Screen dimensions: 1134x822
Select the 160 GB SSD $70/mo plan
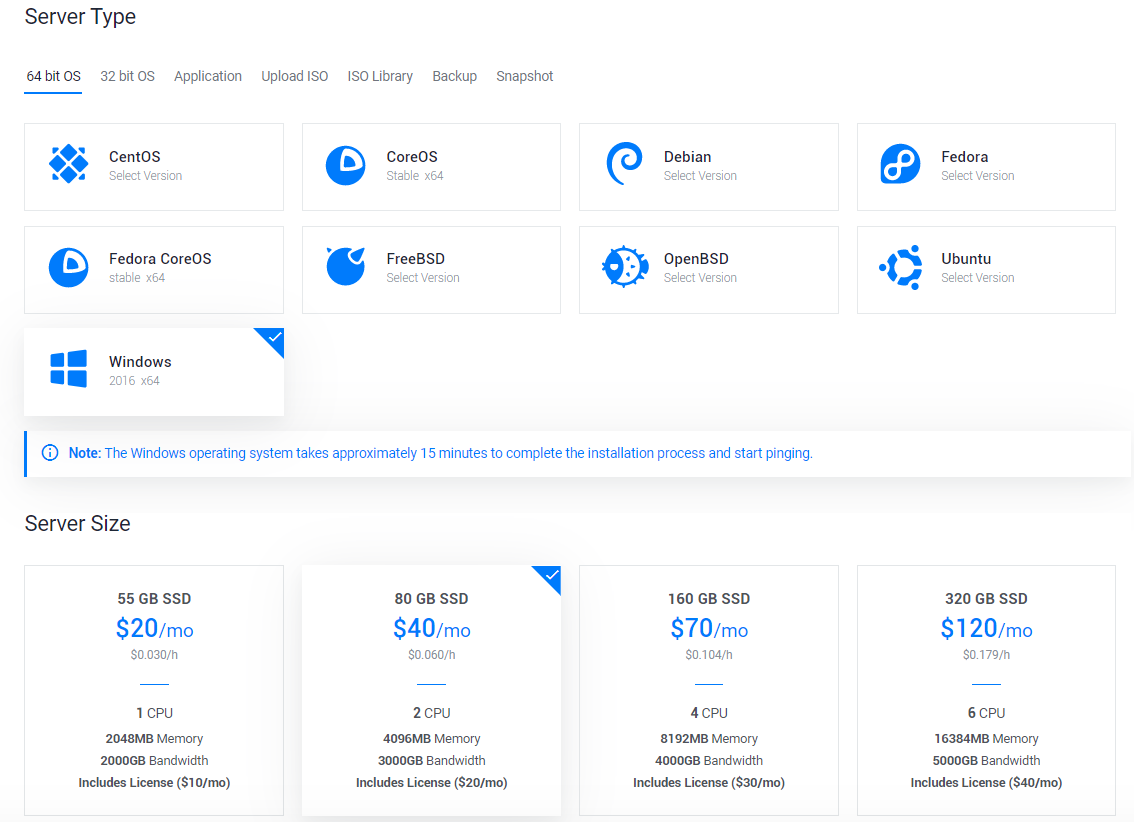coord(709,690)
